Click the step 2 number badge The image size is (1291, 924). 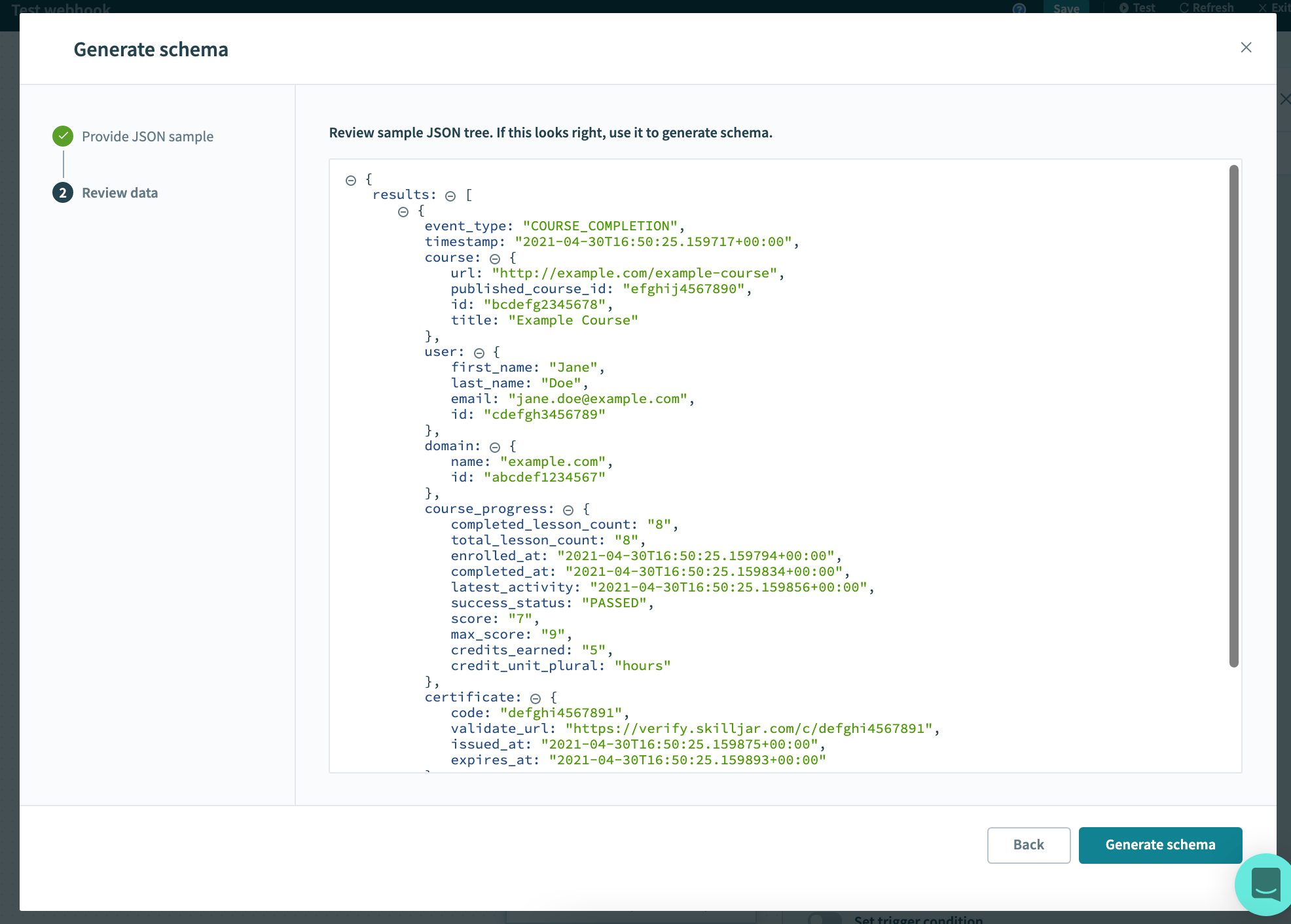pyautogui.click(x=63, y=192)
